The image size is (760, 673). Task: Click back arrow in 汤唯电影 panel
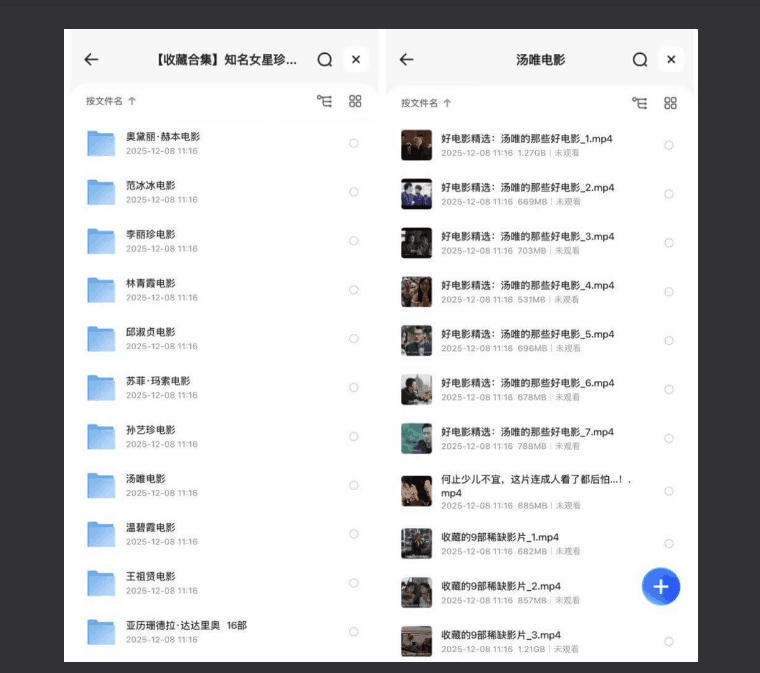406,60
